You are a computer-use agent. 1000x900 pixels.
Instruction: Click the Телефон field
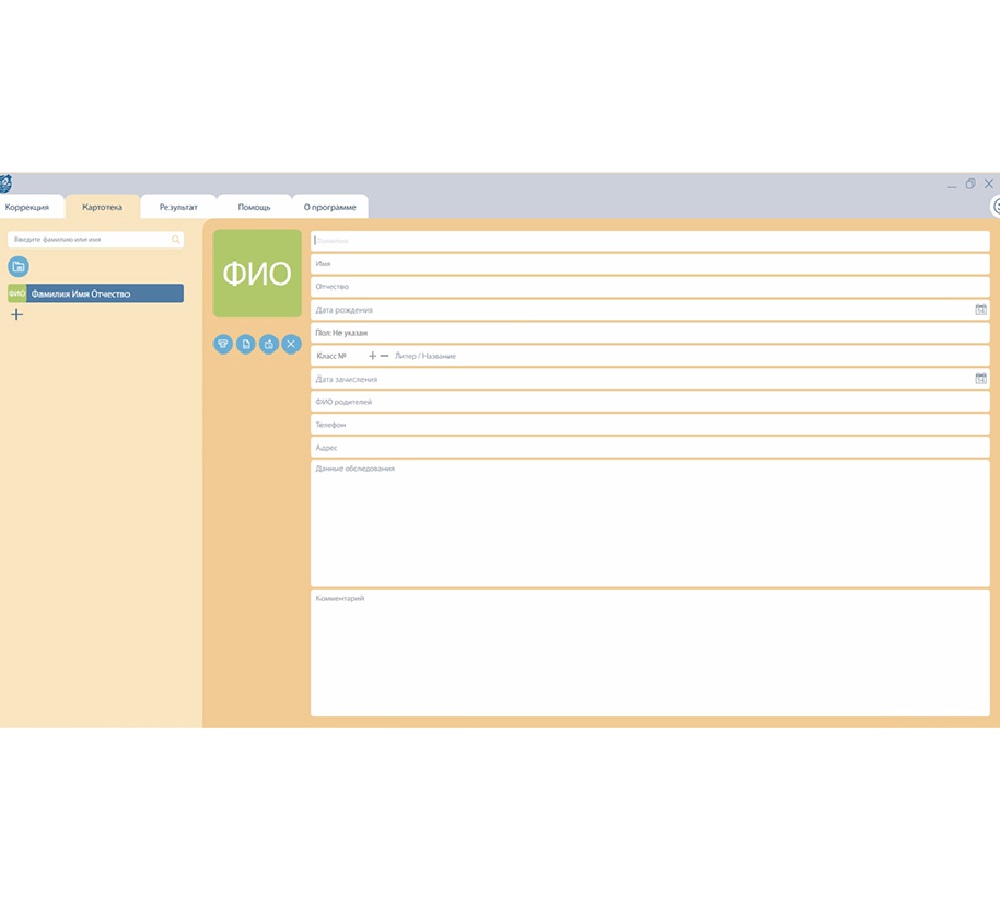click(650, 425)
